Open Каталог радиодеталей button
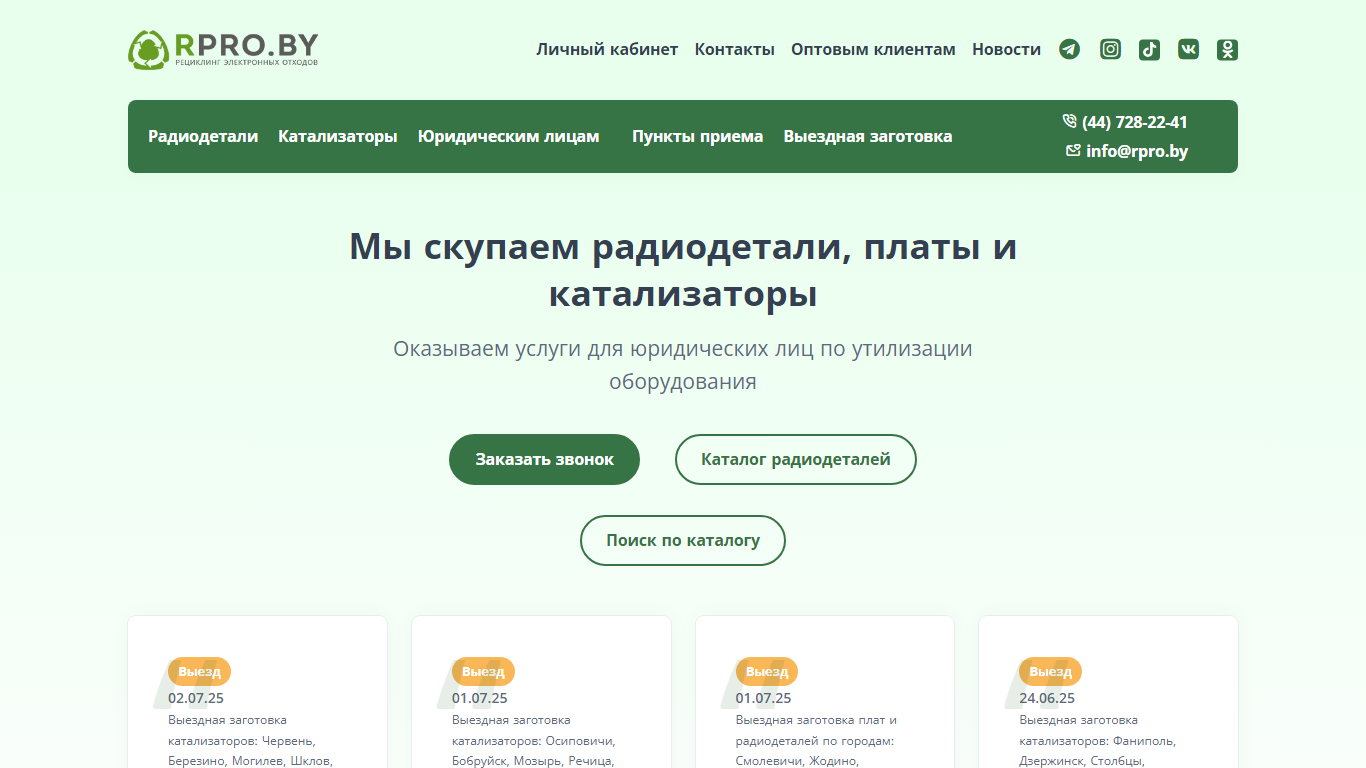Screen dimensions: 1366x768 (796, 459)
